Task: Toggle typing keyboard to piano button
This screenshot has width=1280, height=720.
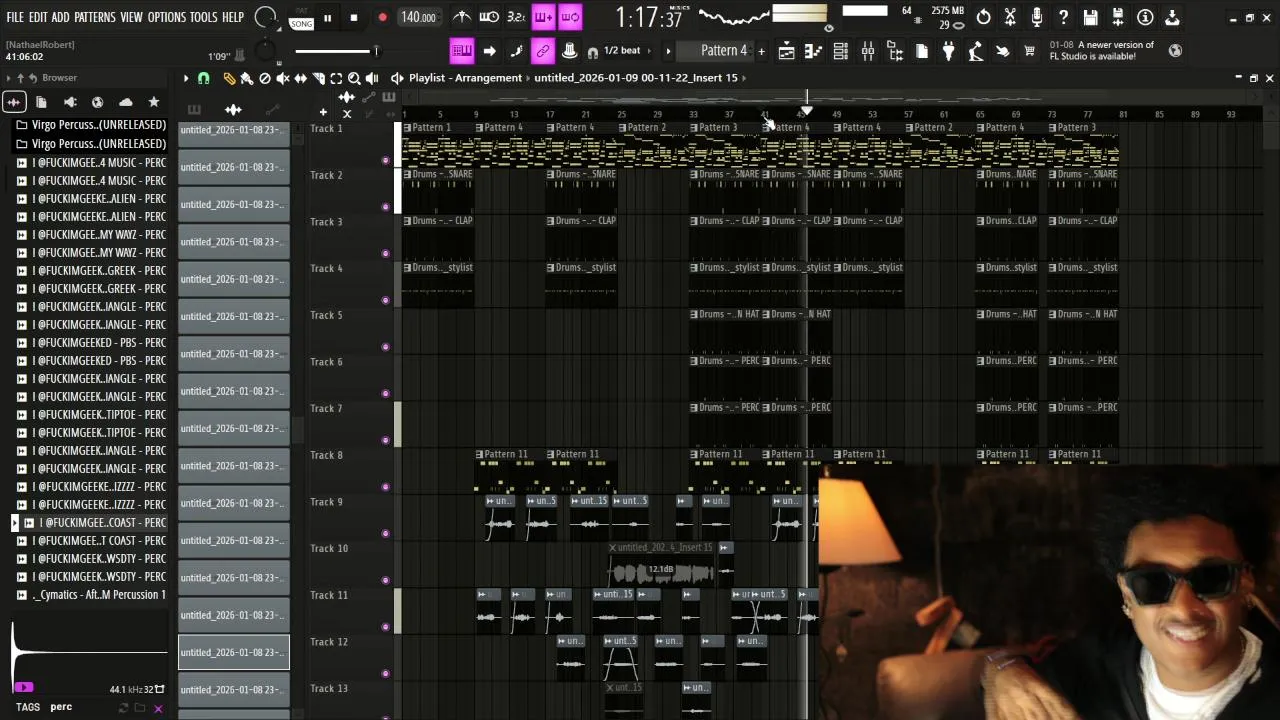Action: pyautogui.click(x=461, y=51)
